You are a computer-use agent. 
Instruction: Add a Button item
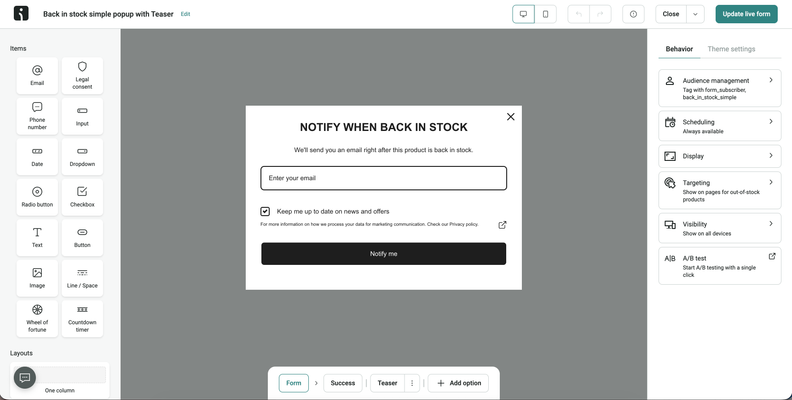coord(82,237)
